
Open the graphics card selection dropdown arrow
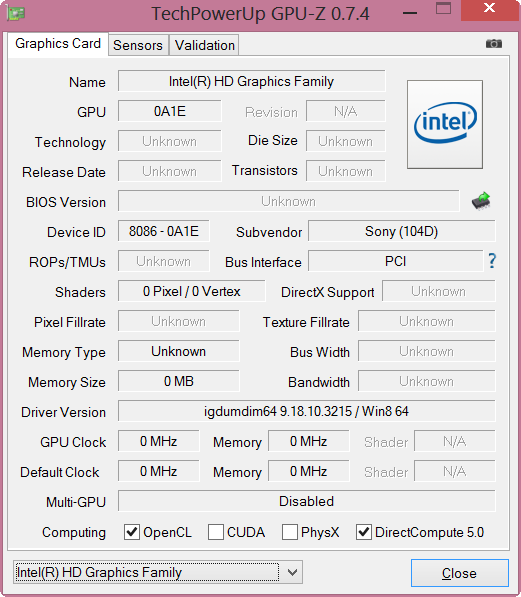click(x=292, y=572)
